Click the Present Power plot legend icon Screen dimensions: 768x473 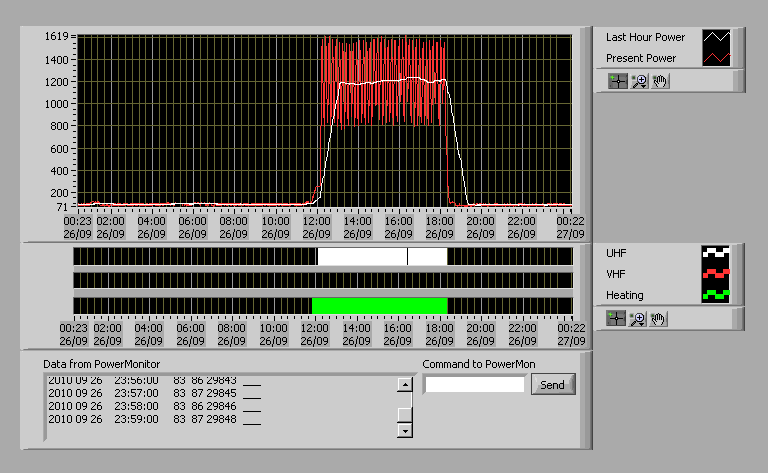coord(717,58)
